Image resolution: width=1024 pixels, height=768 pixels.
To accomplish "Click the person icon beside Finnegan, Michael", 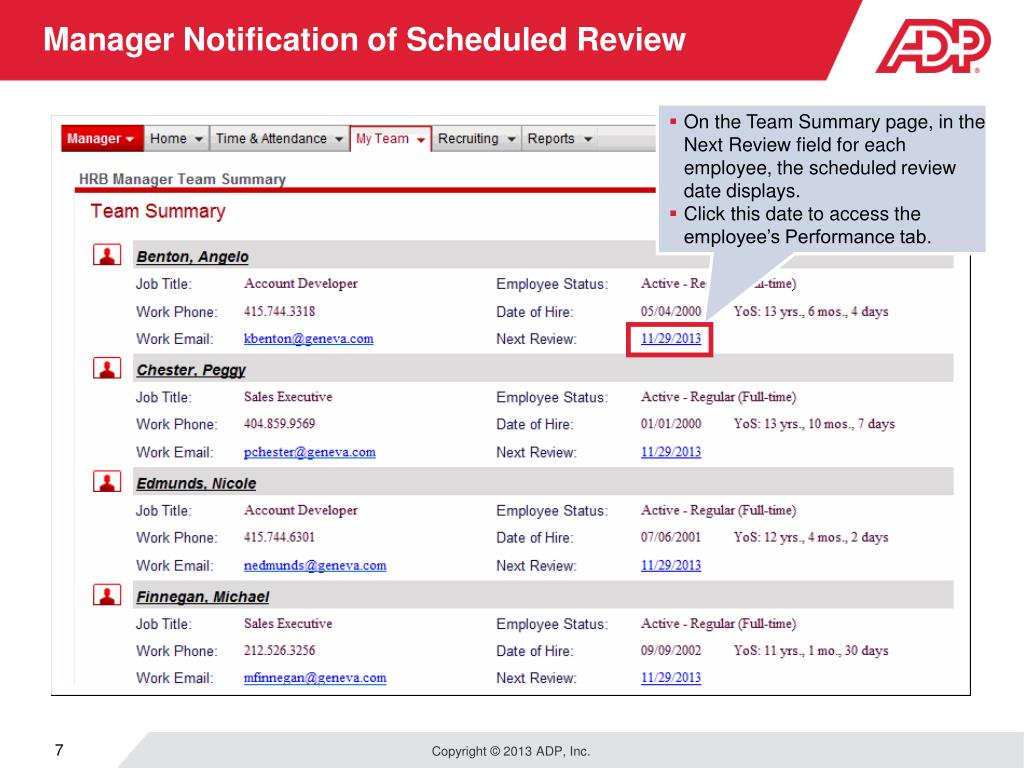I will [107, 594].
